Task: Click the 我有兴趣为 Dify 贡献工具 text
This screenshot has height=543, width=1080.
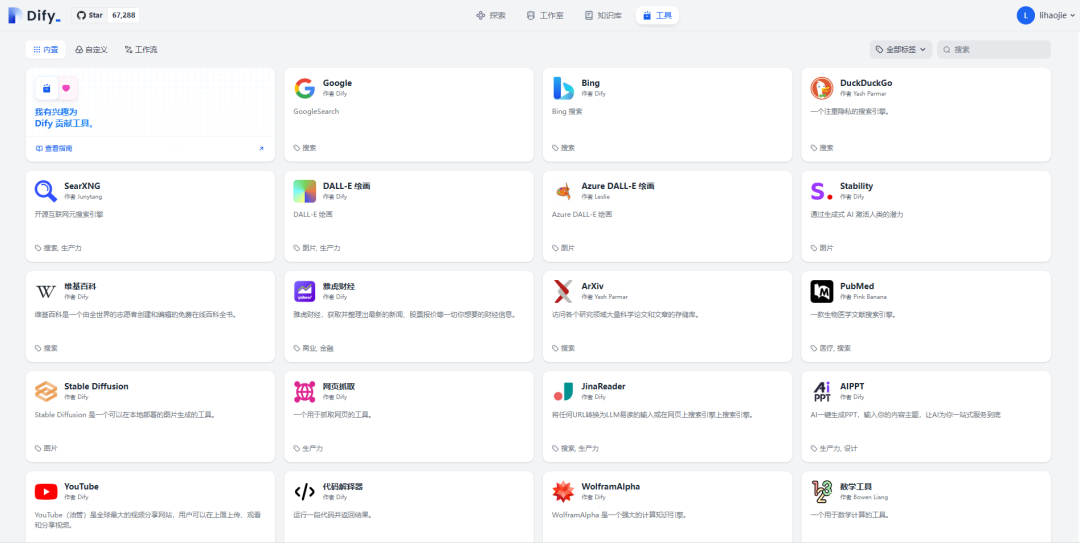Action: 64,118
